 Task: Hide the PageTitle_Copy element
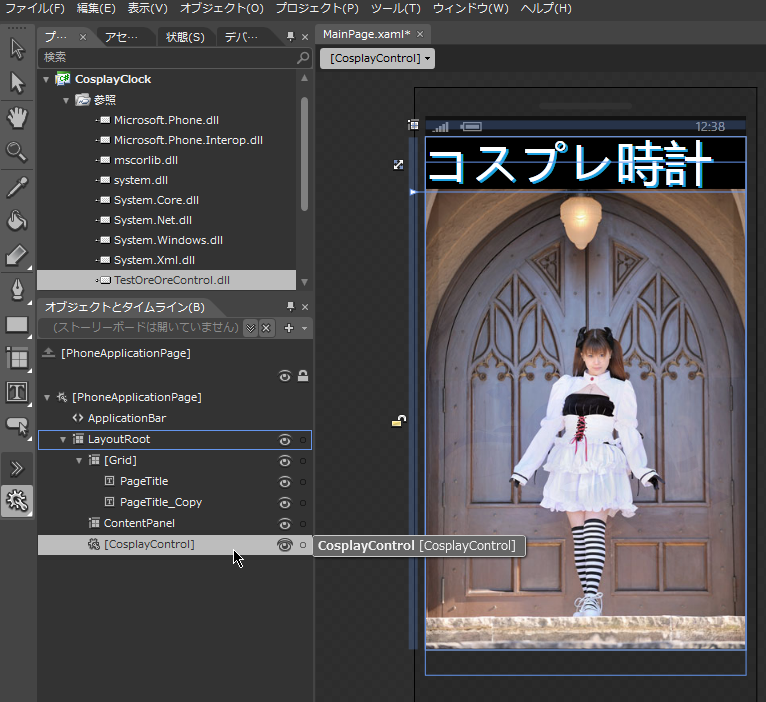pyautogui.click(x=285, y=503)
